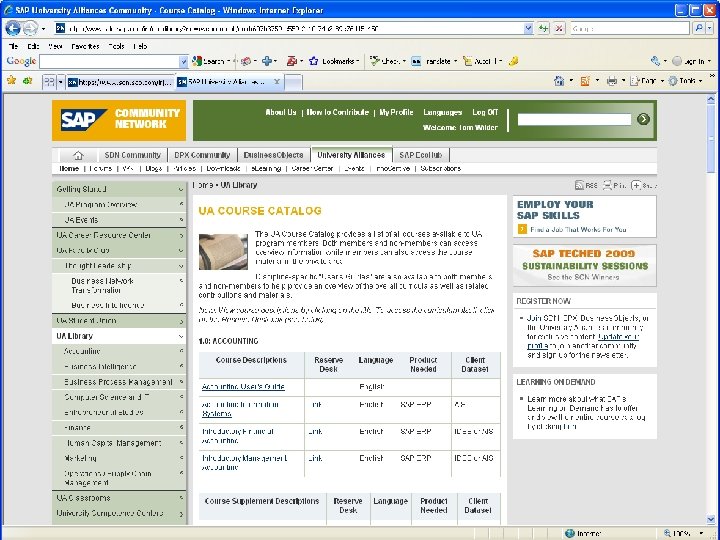
Task: Open the Google toolbar search box dropdown
Action: tap(183, 62)
